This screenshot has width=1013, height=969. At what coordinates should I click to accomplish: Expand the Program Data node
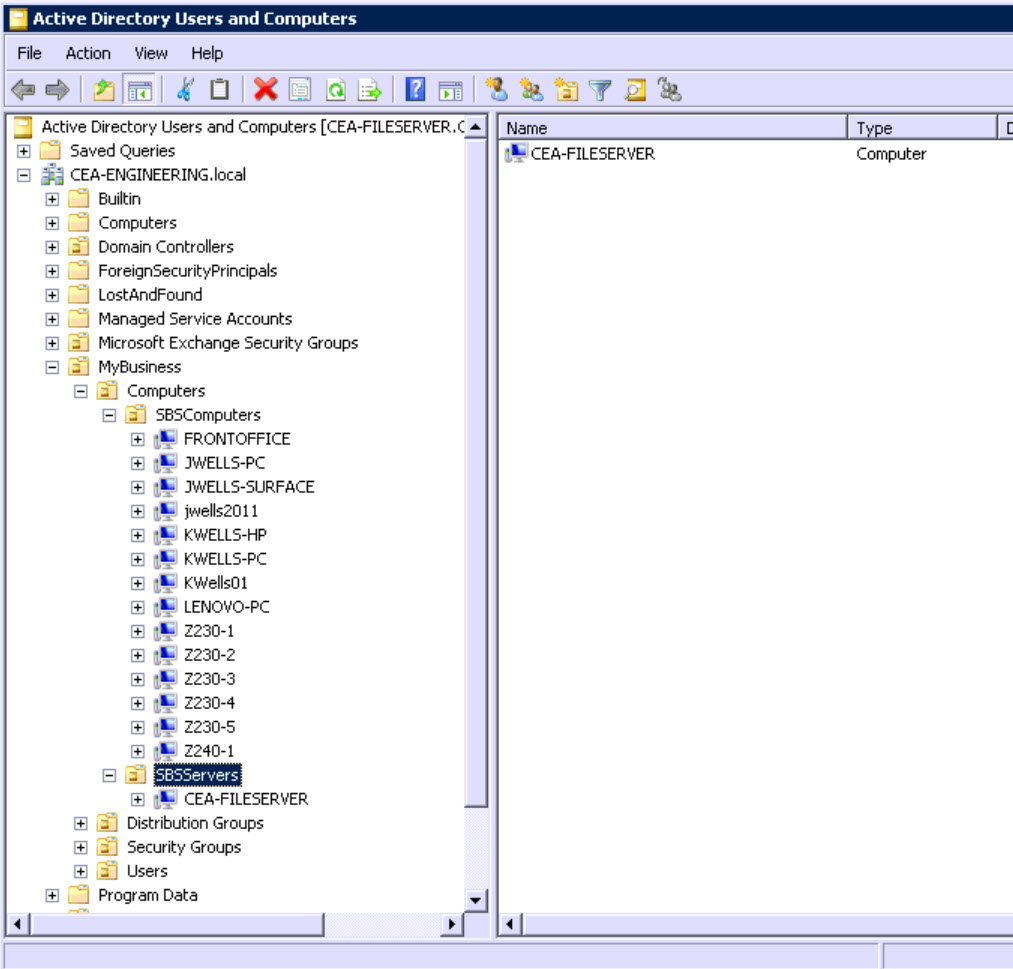tap(52, 895)
